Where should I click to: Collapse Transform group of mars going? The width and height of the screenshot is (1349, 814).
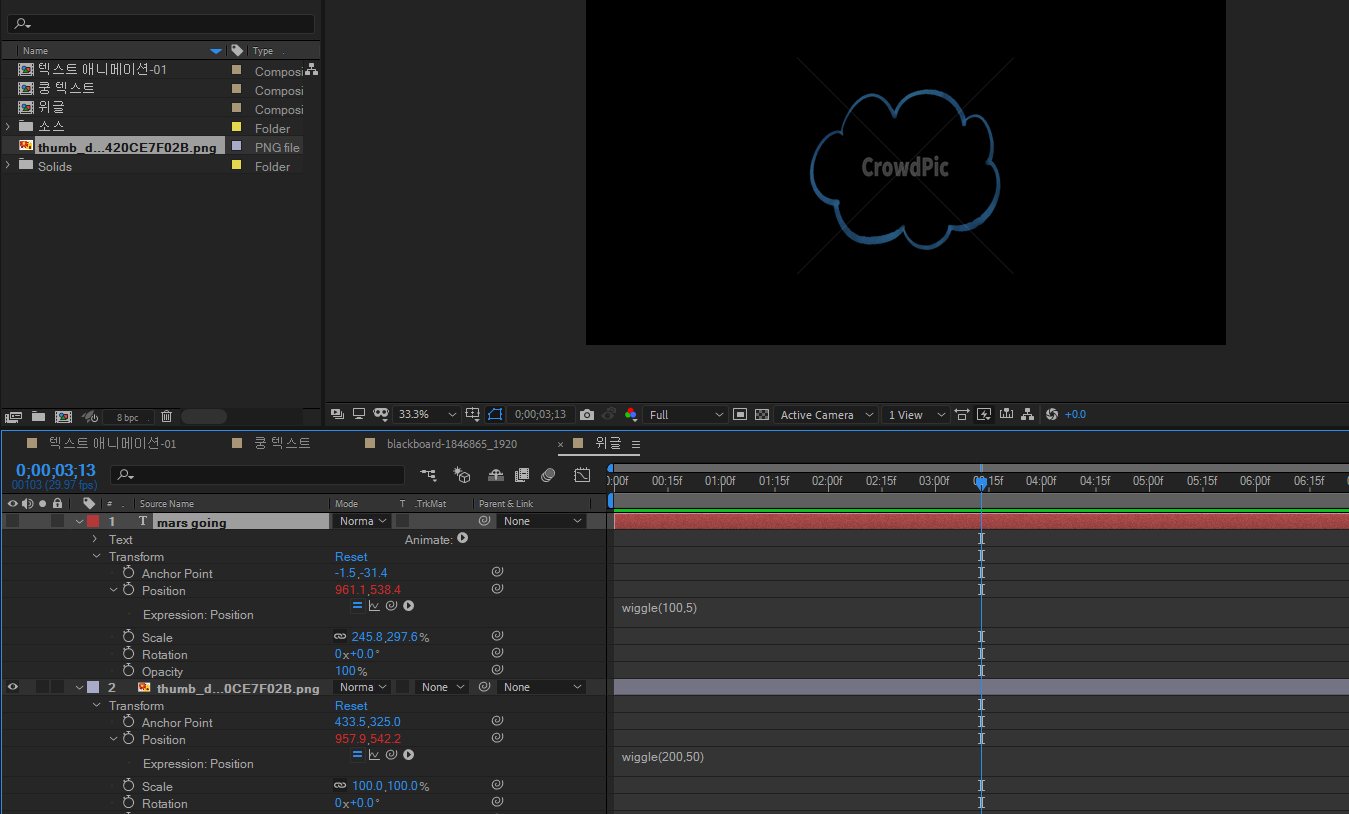click(x=96, y=556)
